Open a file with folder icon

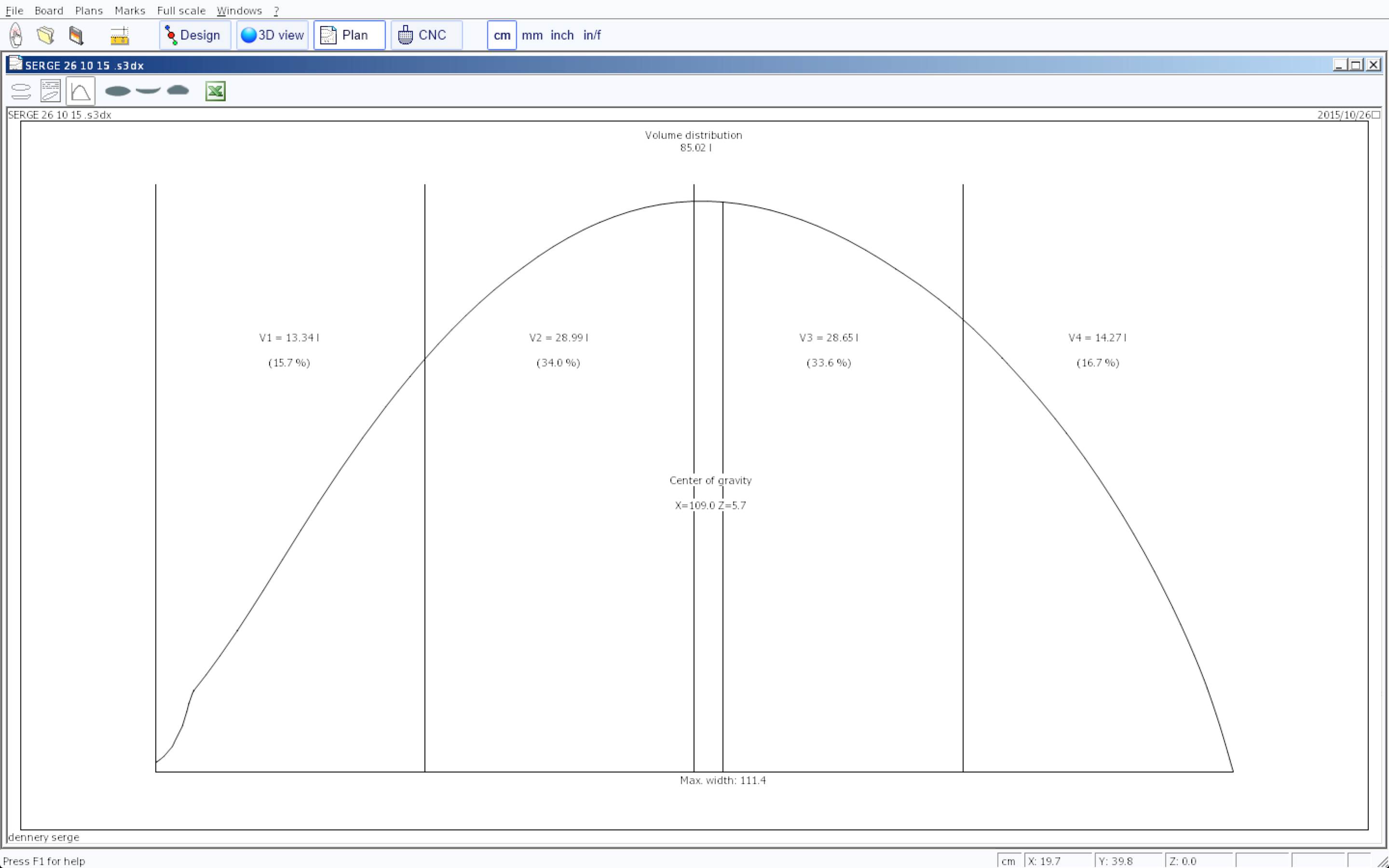[x=46, y=35]
